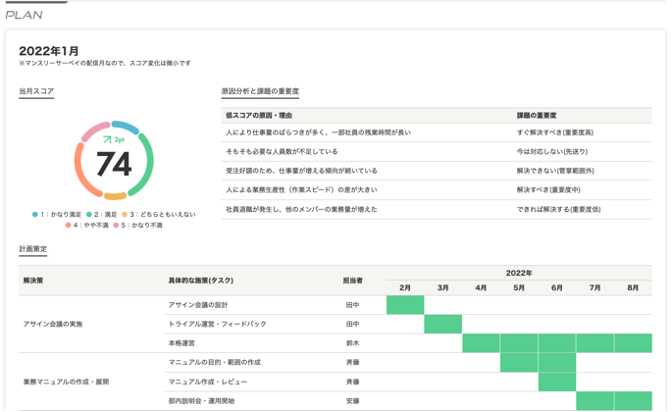
Task: Select the 8月 month column header
Action: tap(633, 287)
